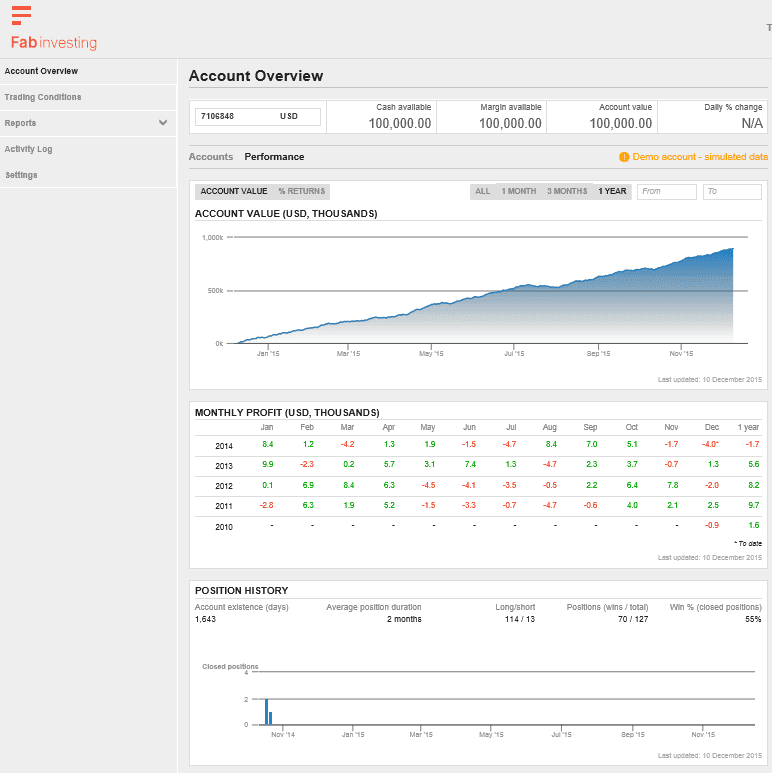The width and height of the screenshot is (772, 773).
Task: Click the win percentage 55%
Action: 753,619
